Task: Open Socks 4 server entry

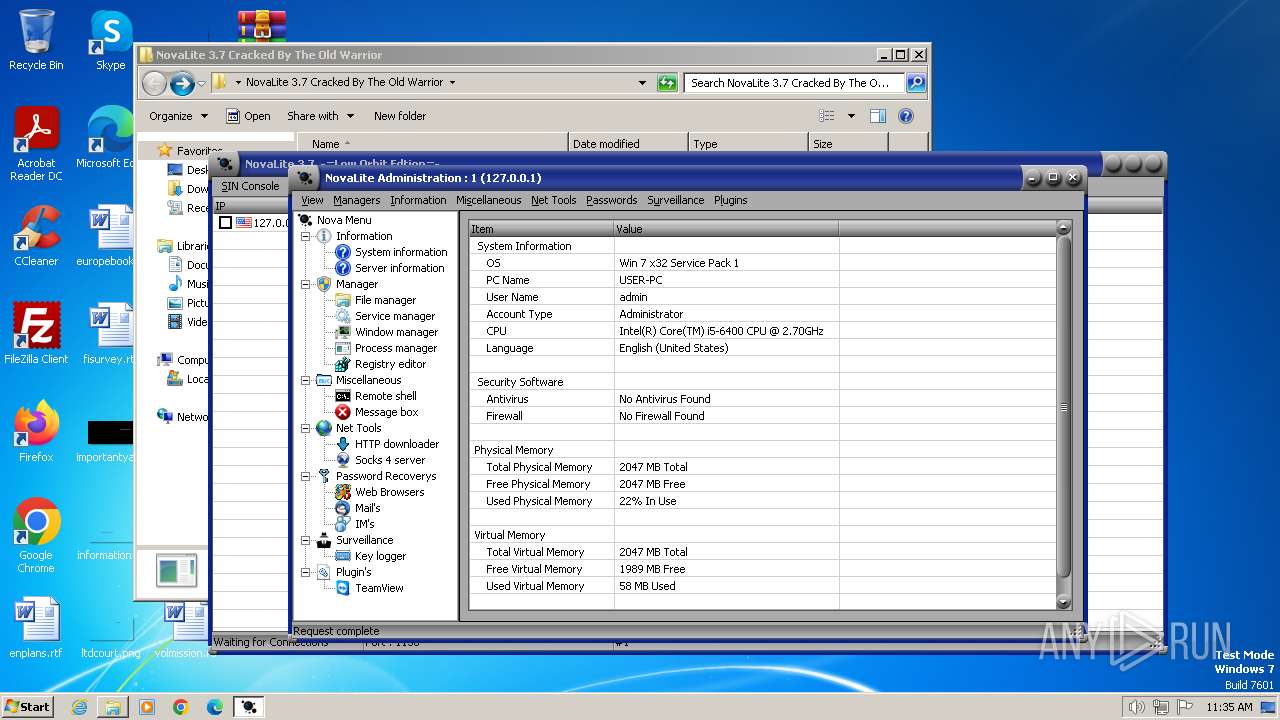Action: tap(389, 460)
